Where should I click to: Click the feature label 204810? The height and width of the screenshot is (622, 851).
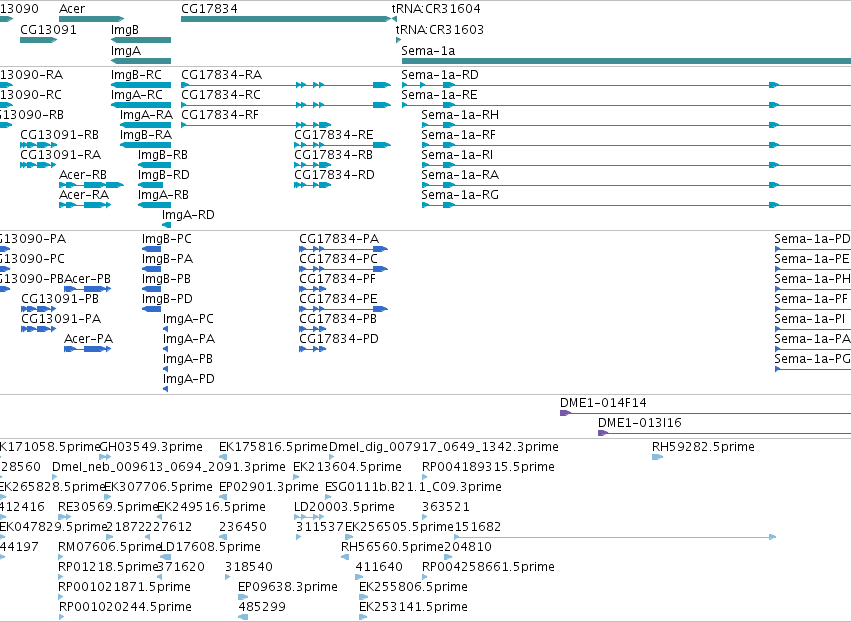click(x=468, y=547)
